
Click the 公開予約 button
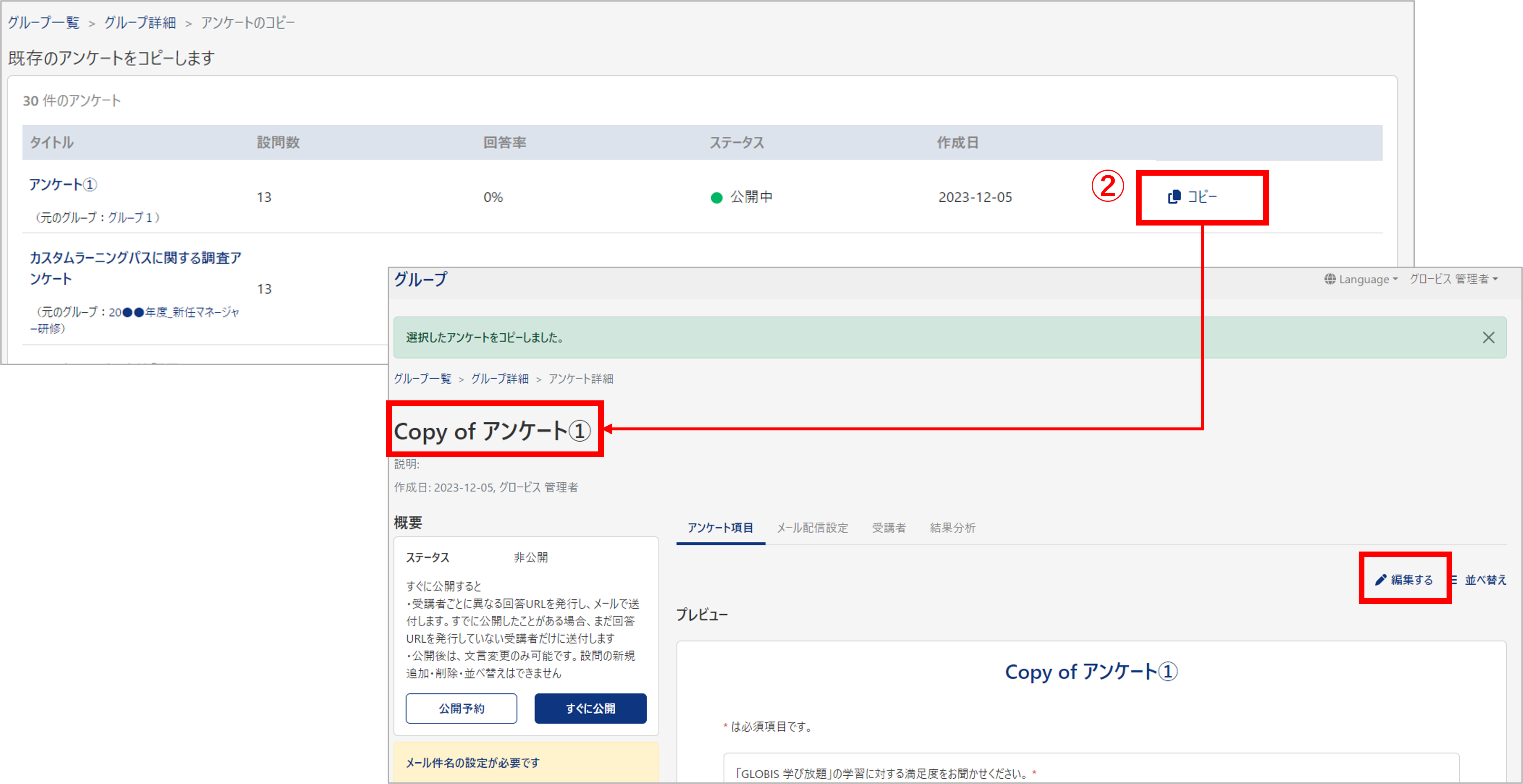pos(461,708)
